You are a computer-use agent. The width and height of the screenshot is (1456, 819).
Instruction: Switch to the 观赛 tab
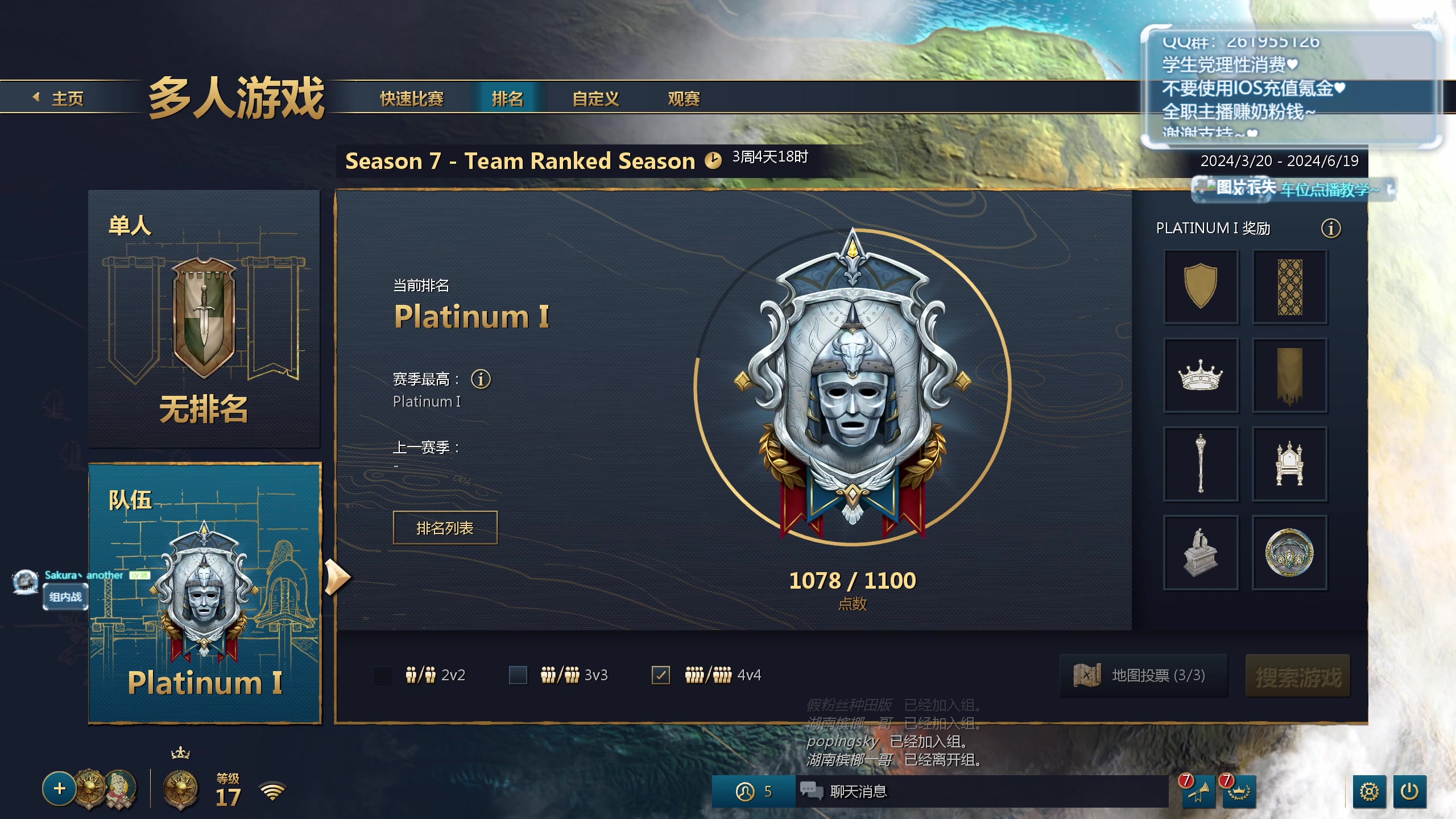click(684, 98)
